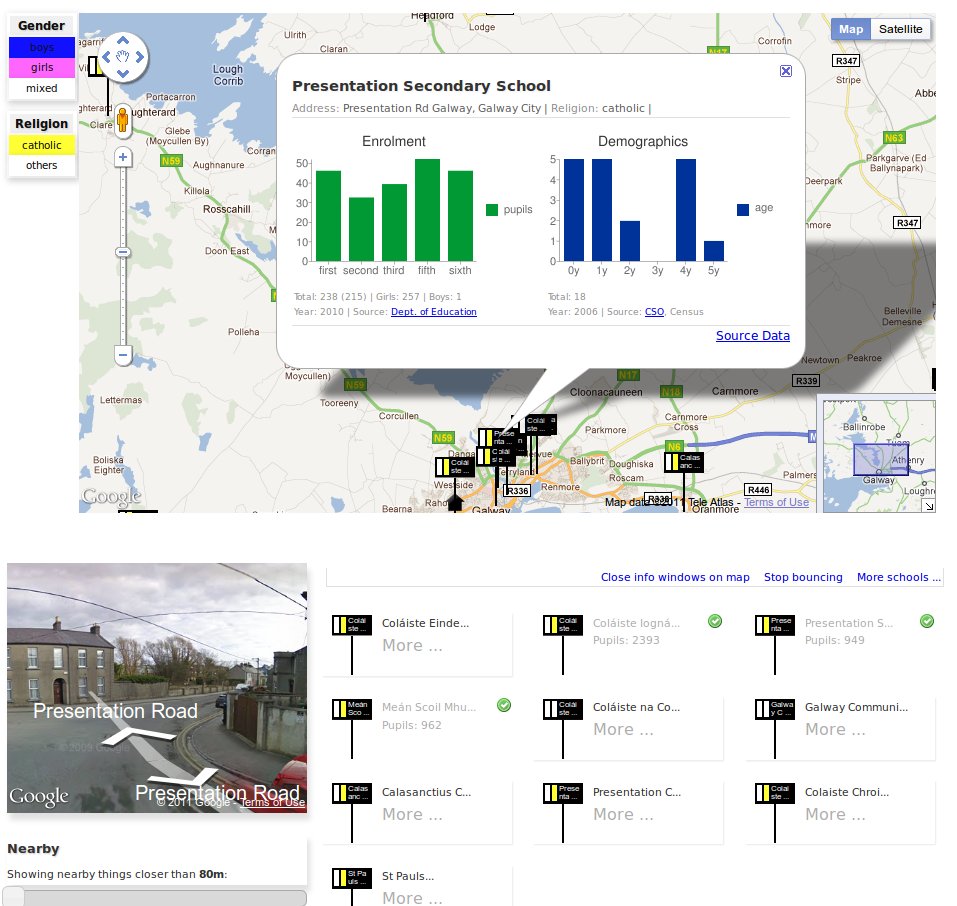Click the Street View pegman icon
Screen dimensions: 957x906
click(123, 120)
